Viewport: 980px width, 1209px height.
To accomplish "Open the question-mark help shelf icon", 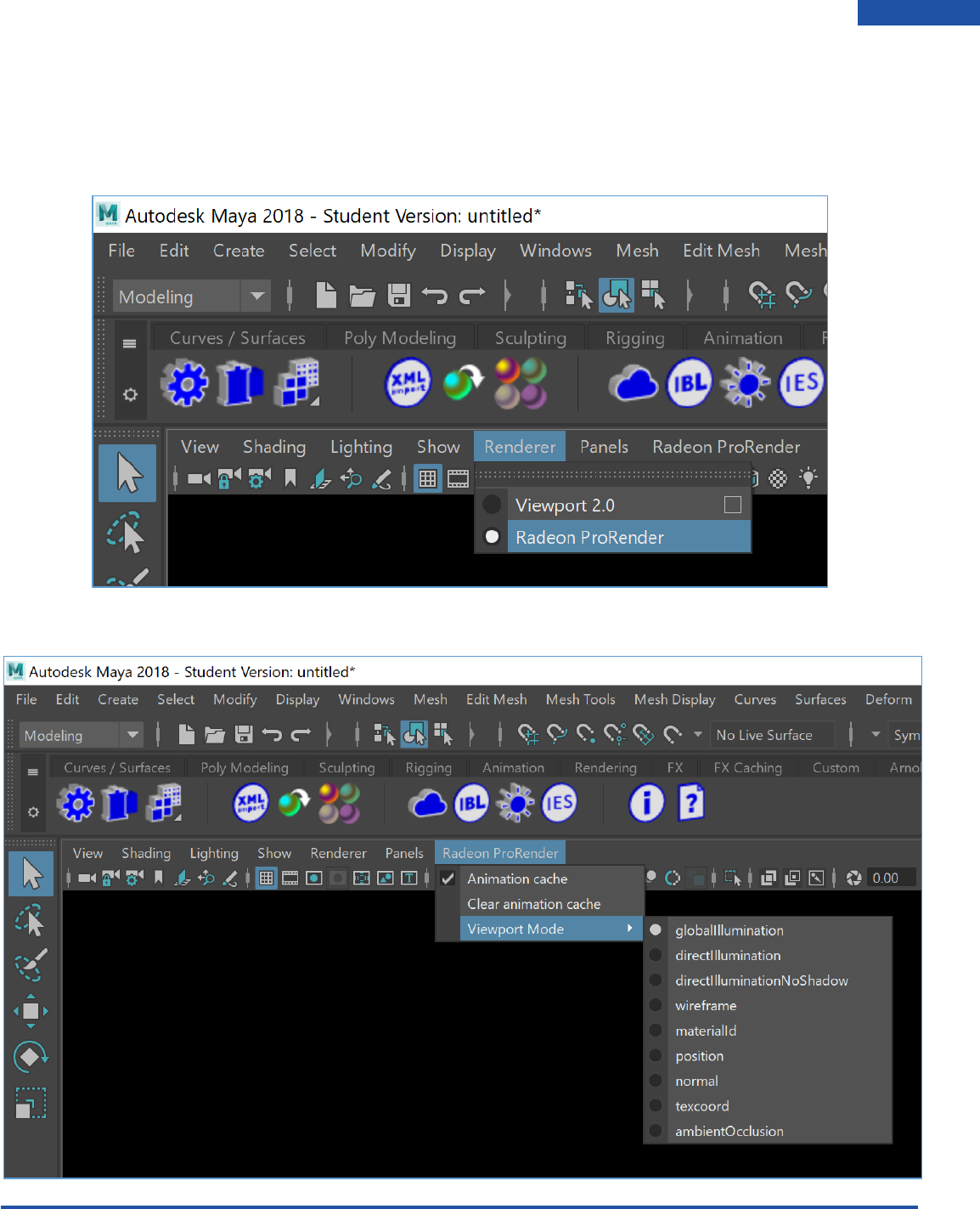I will click(692, 802).
